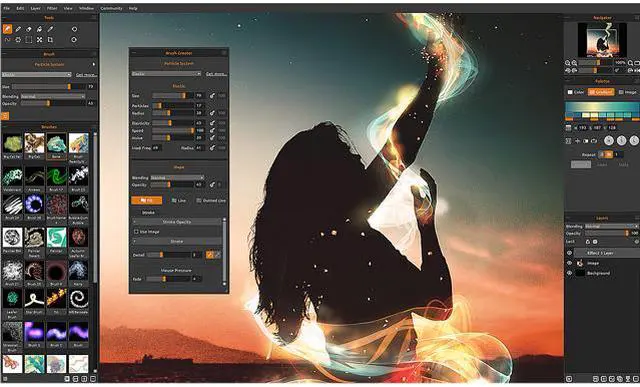The image size is (640, 387).
Task: Open Blending dropdown in Brush panel
Action: (x=53, y=96)
